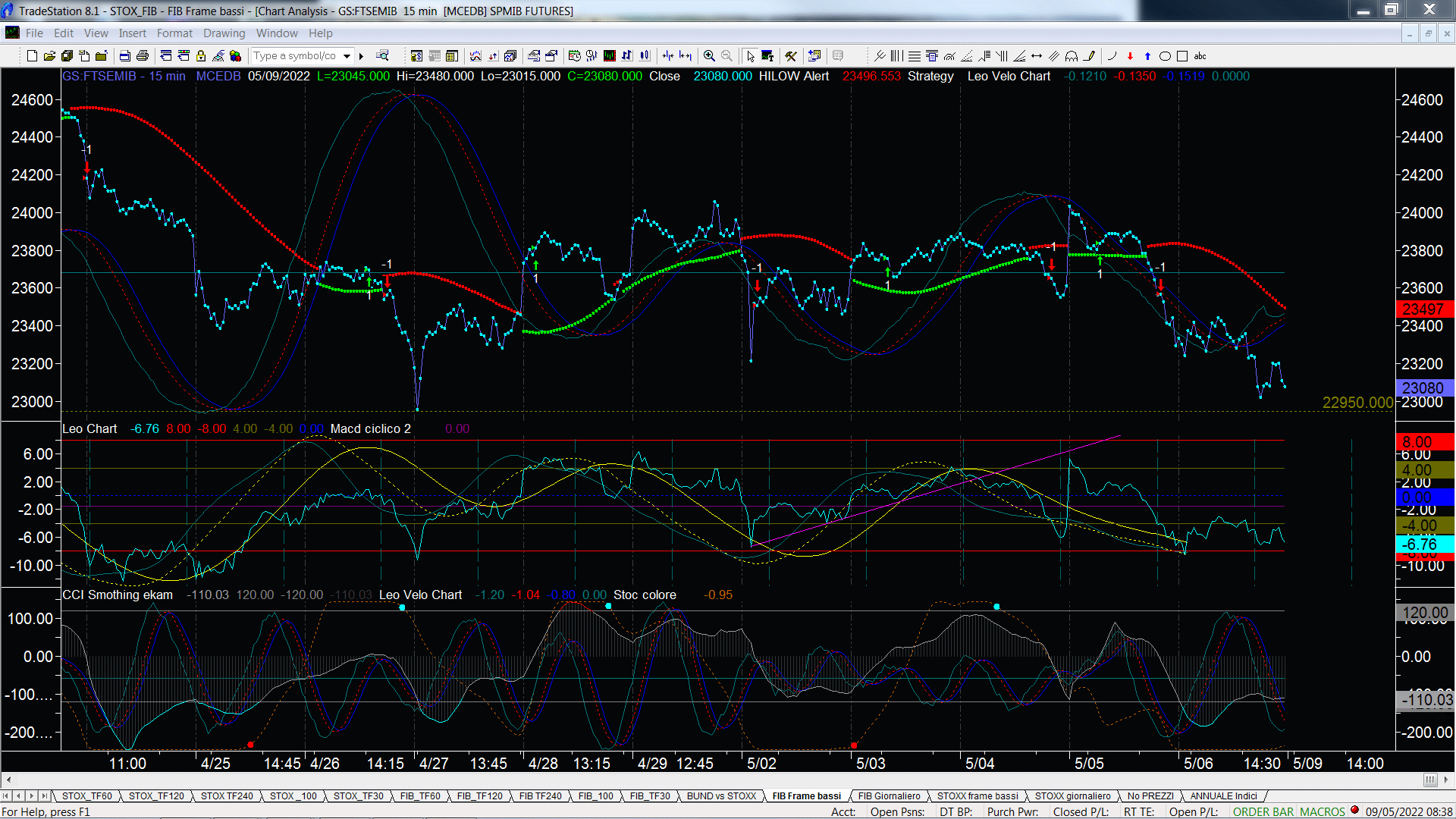
Task: Click the expand bar spacing icon
Action: click(686, 56)
